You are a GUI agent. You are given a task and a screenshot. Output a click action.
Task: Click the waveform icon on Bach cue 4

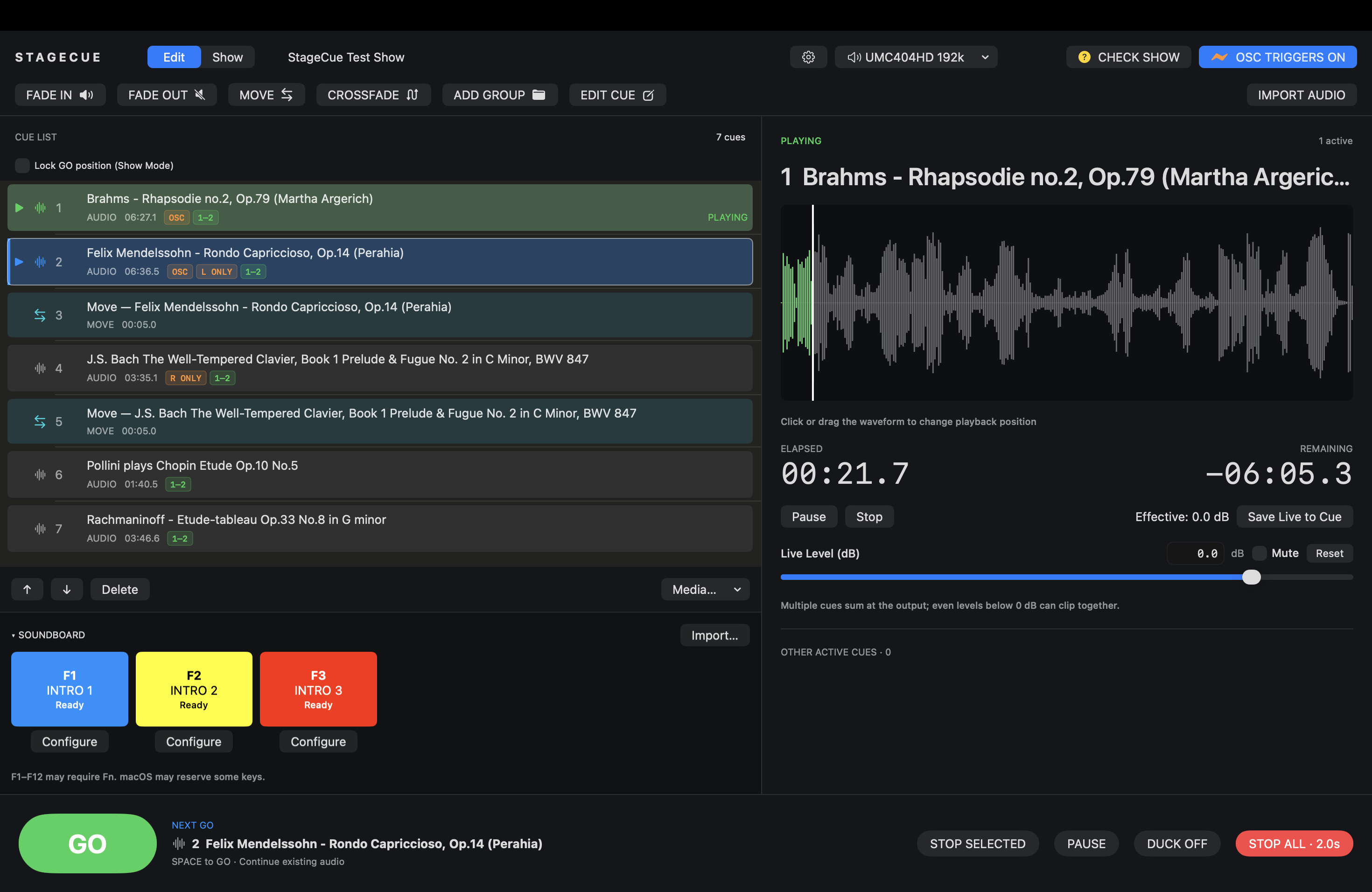pos(40,368)
